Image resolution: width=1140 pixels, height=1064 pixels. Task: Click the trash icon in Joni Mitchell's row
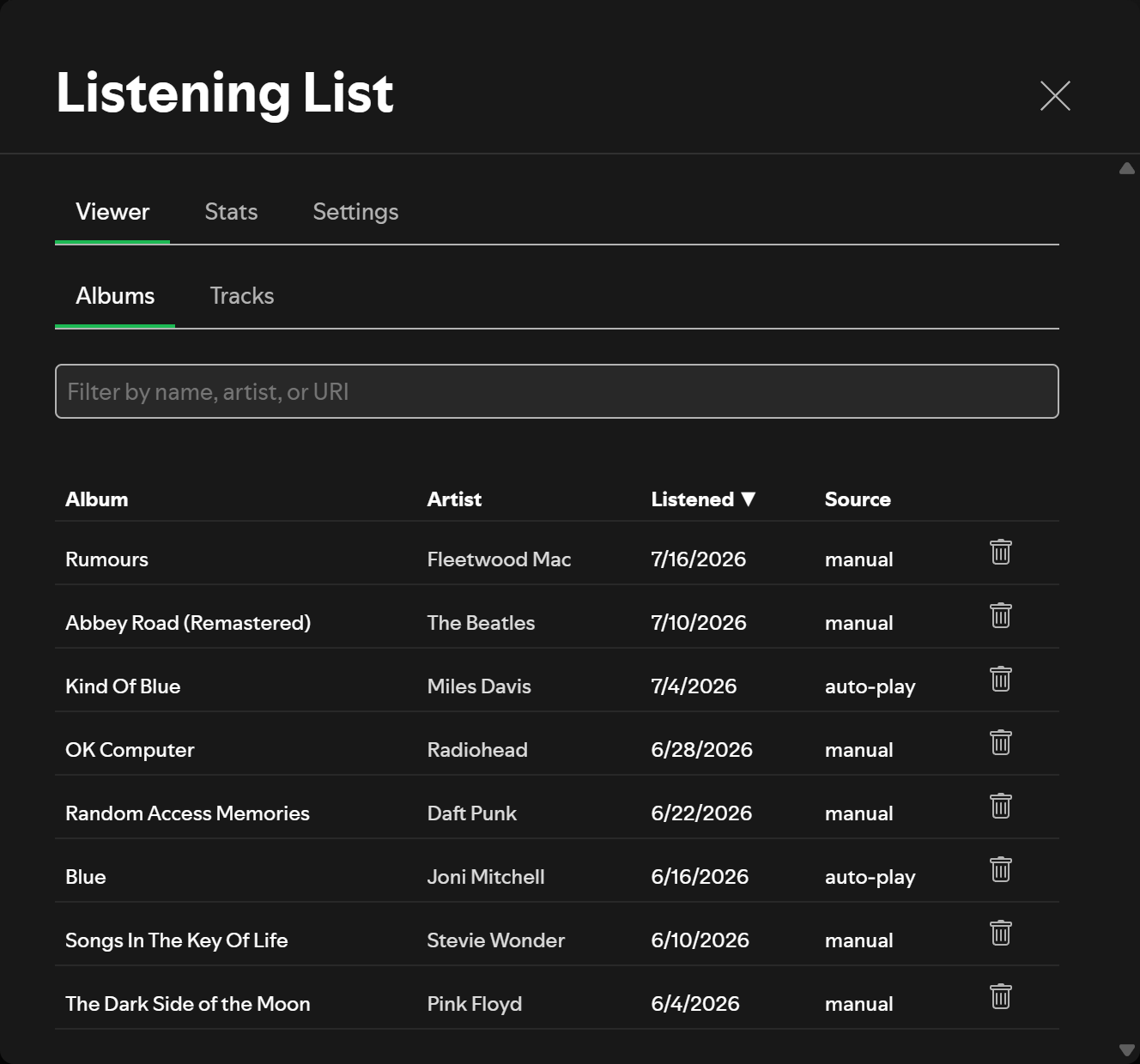pyautogui.click(x=1001, y=869)
